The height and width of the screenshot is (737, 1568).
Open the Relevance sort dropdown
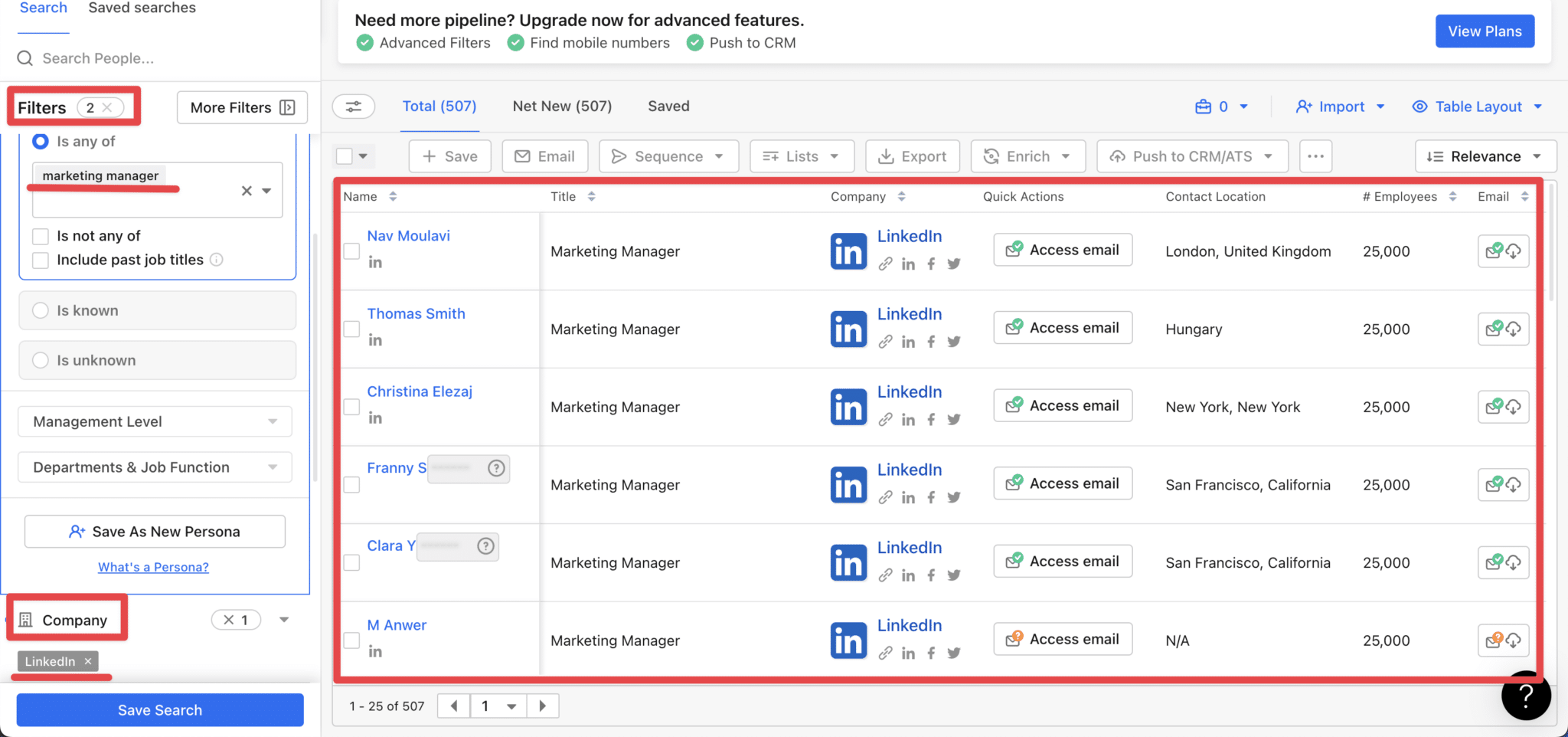coord(1485,156)
